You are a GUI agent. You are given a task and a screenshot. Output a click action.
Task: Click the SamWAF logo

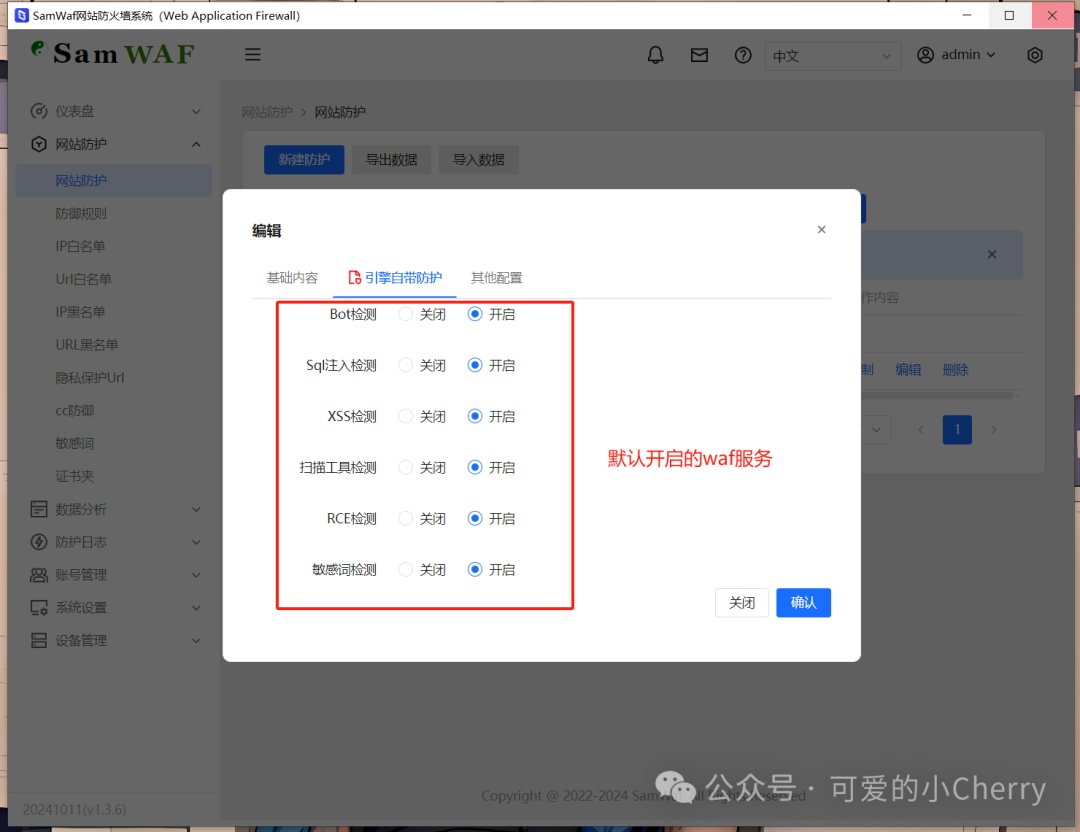(114, 53)
